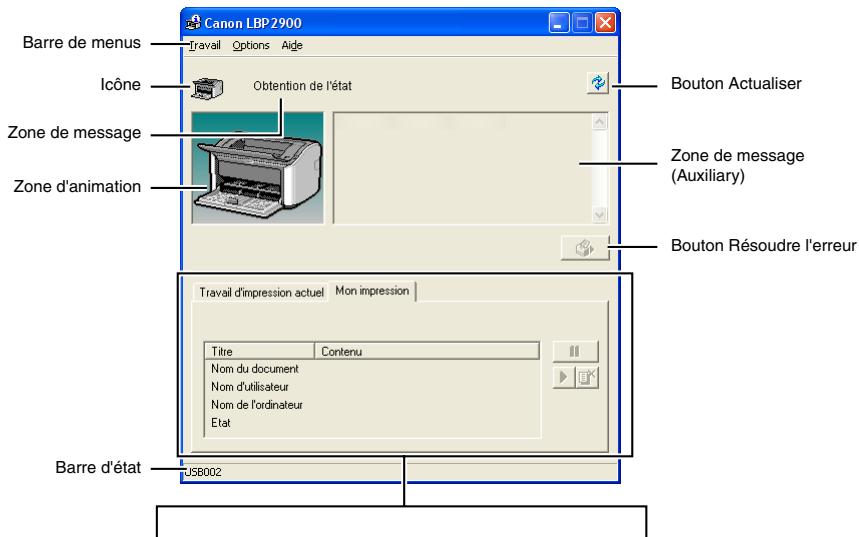This screenshot has width=859, height=537.
Task: Click the Actualiser refresh icon button
Action: click(x=598, y=83)
